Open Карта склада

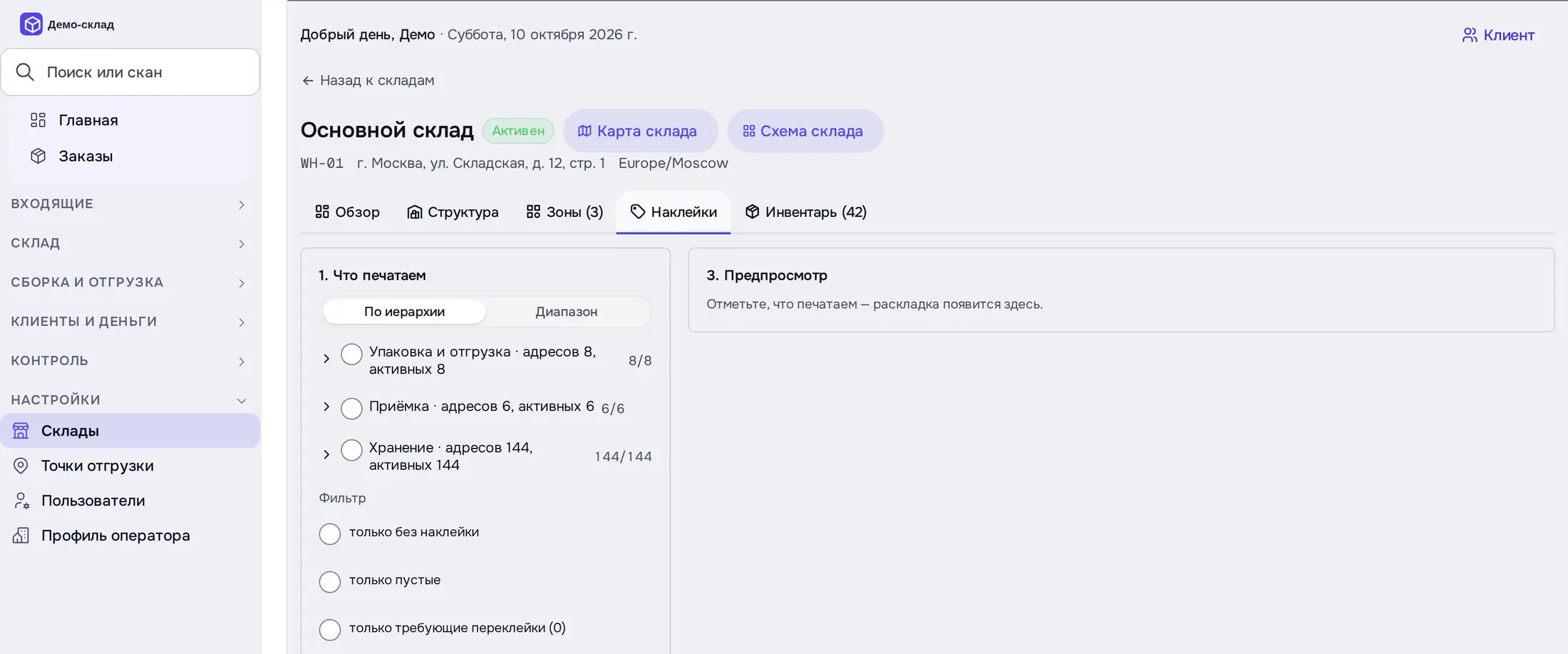(x=640, y=131)
